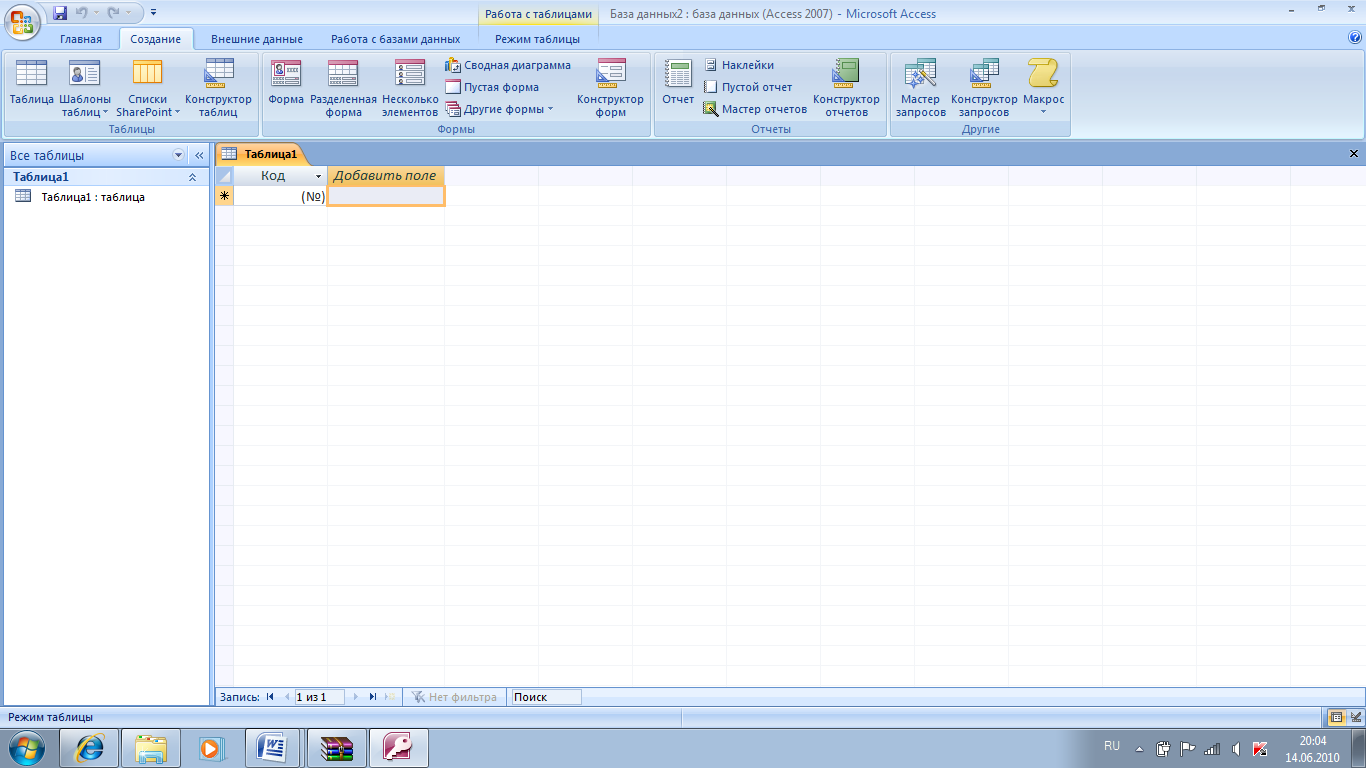1366x768 pixels.
Task: Switch to Режим таблицы tab
Action: click(x=537, y=39)
